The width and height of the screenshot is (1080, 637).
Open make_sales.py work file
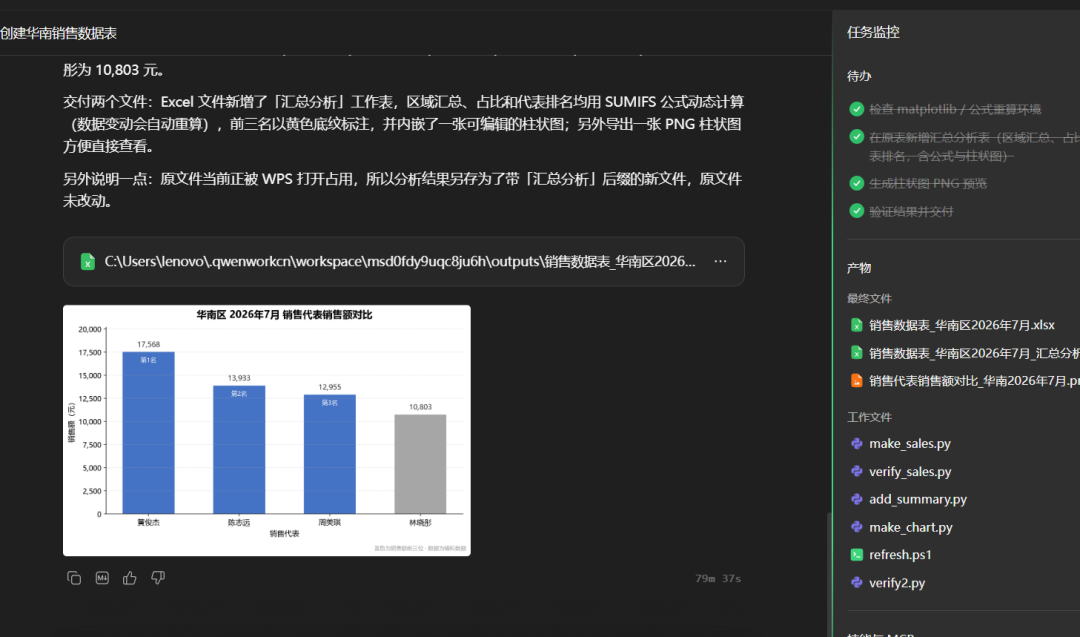tap(910, 443)
